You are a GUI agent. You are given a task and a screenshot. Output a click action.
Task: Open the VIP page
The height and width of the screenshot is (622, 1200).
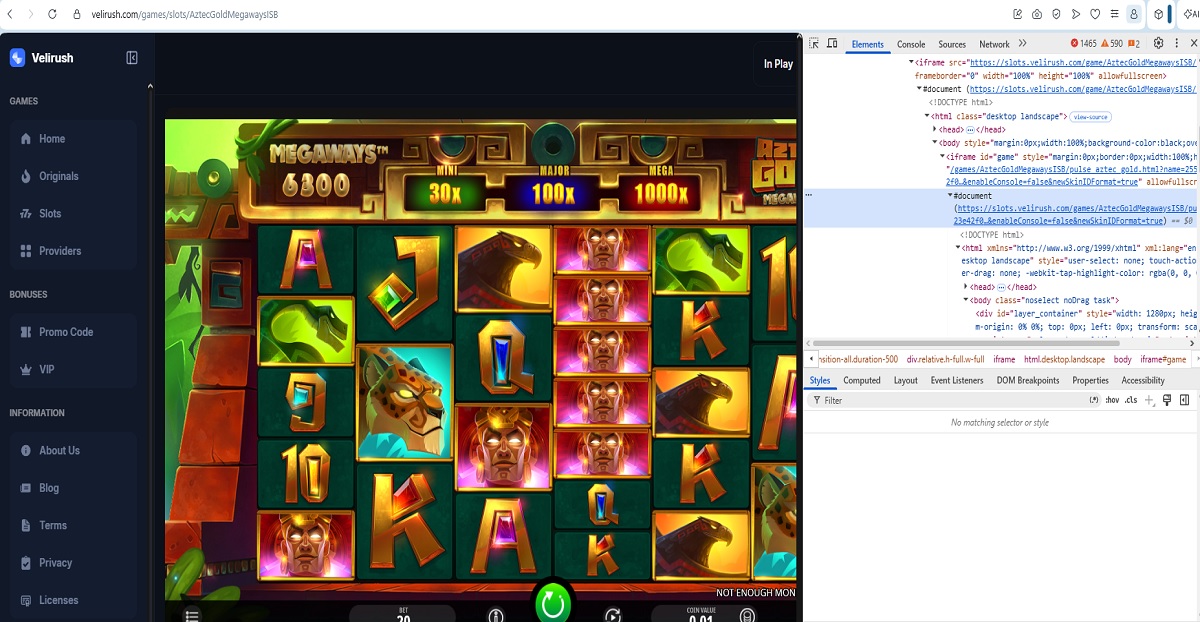tap(72, 370)
